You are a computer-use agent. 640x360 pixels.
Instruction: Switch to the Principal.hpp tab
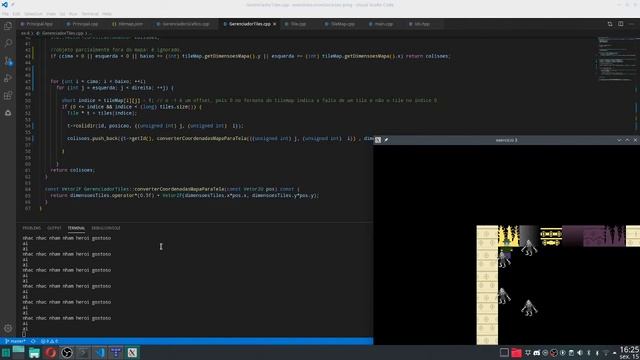(37, 24)
